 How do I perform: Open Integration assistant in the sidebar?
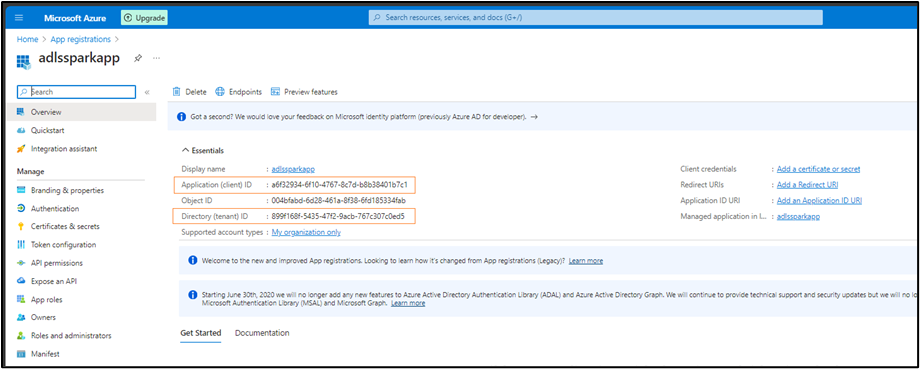pos(64,148)
